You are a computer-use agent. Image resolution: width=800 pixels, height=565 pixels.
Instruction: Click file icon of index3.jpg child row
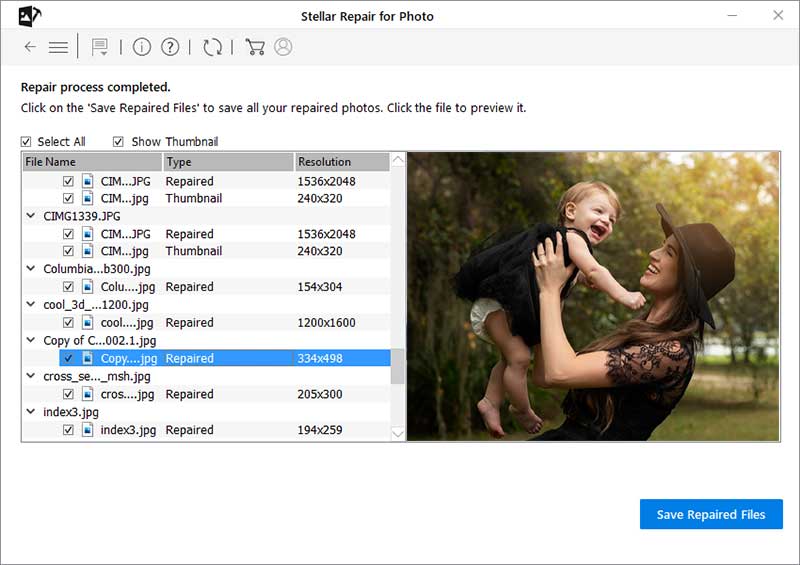click(x=88, y=430)
